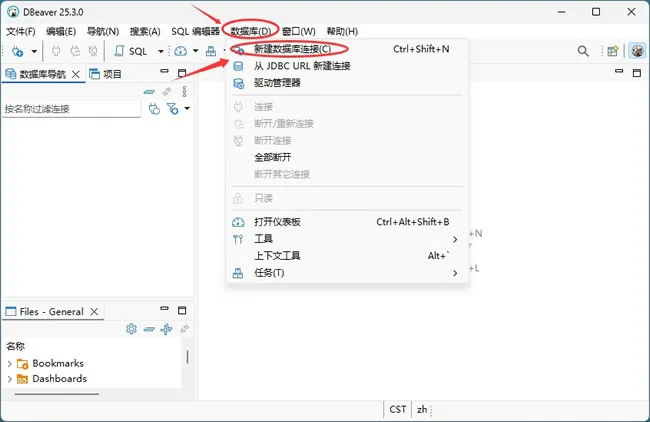Maximize the Files - General panel
The image size is (650, 422).
[182, 310]
